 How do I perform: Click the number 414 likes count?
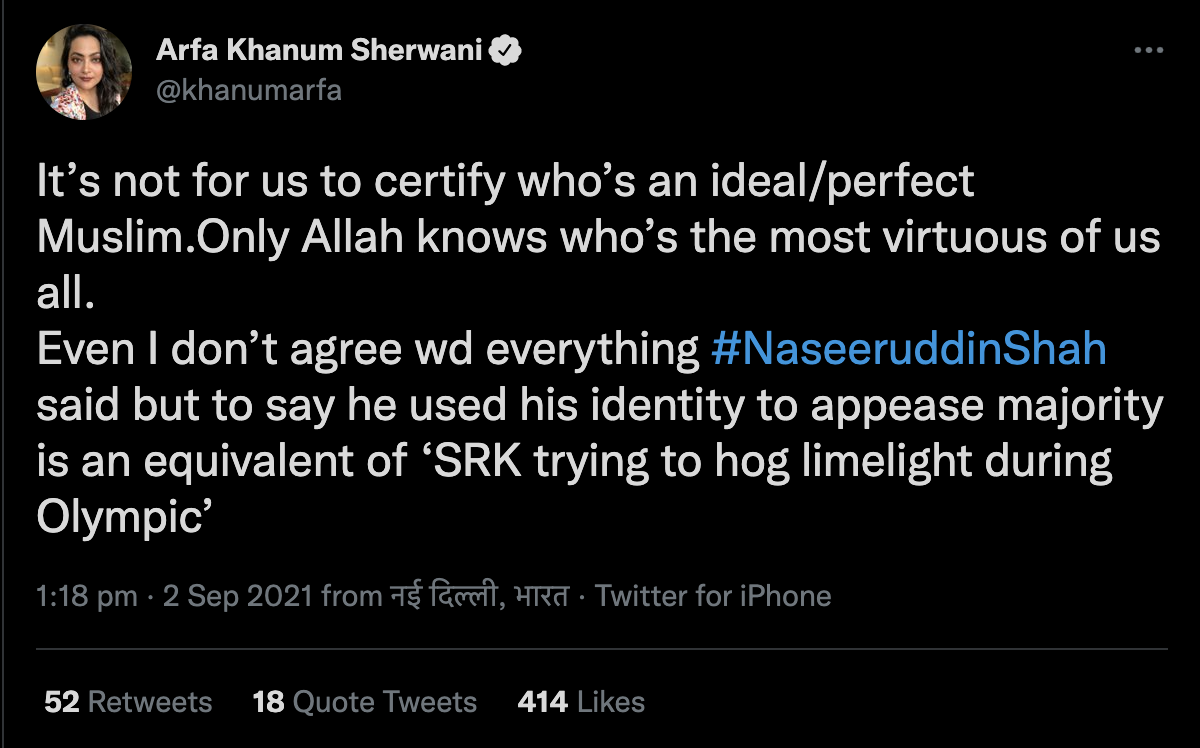point(543,702)
